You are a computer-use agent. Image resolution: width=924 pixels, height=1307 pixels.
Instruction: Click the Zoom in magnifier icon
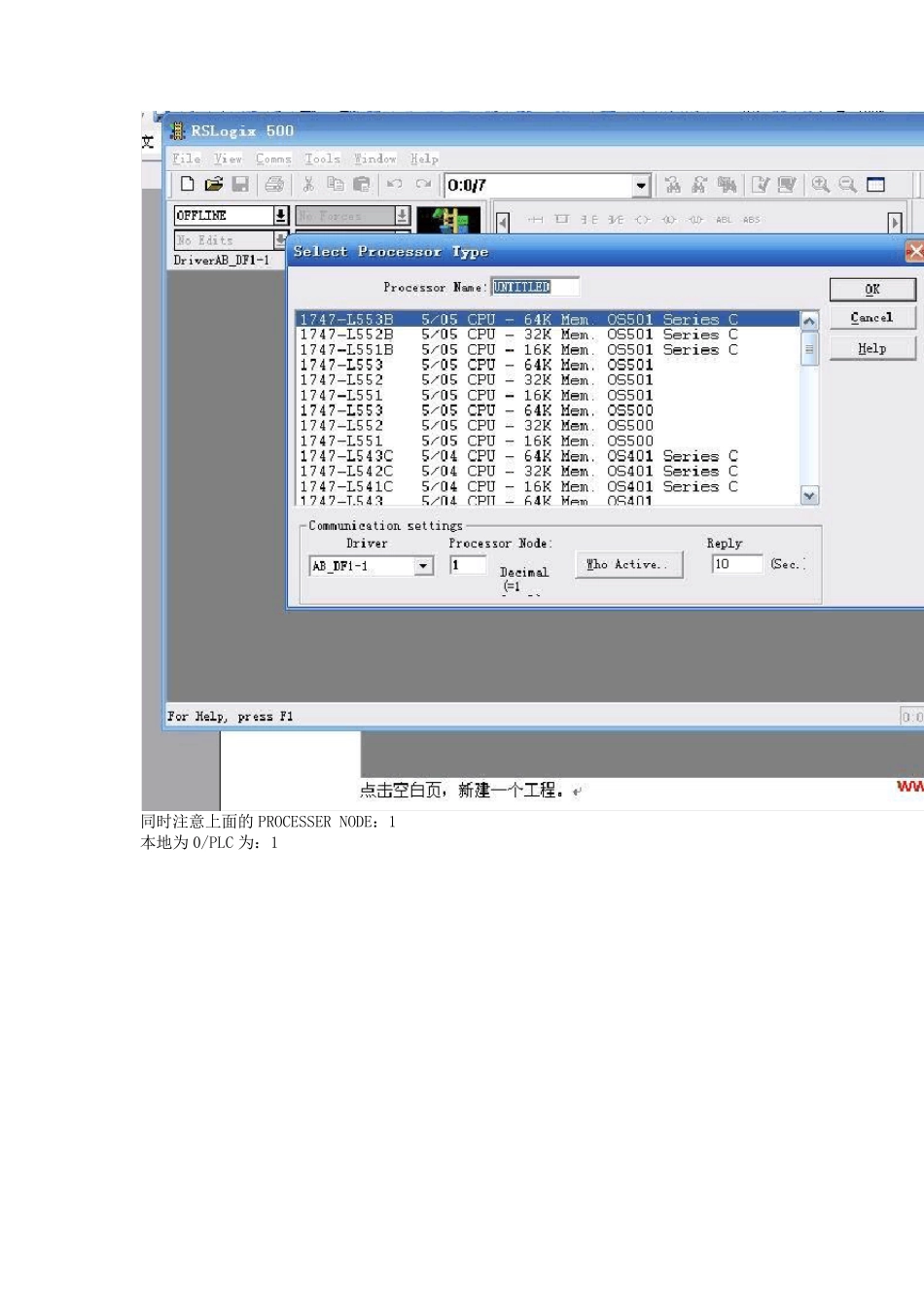(821, 185)
